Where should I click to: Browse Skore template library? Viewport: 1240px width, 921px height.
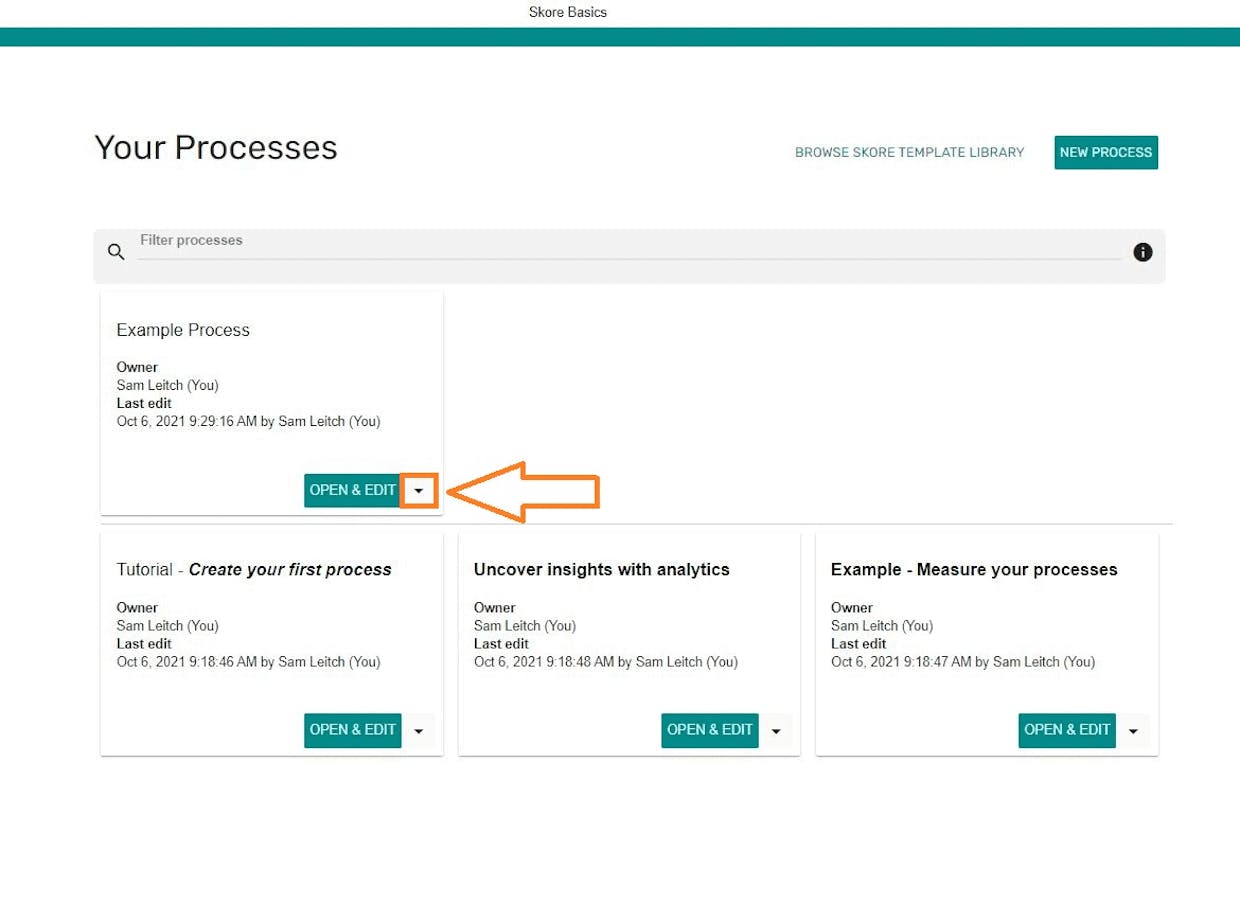[x=909, y=152]
